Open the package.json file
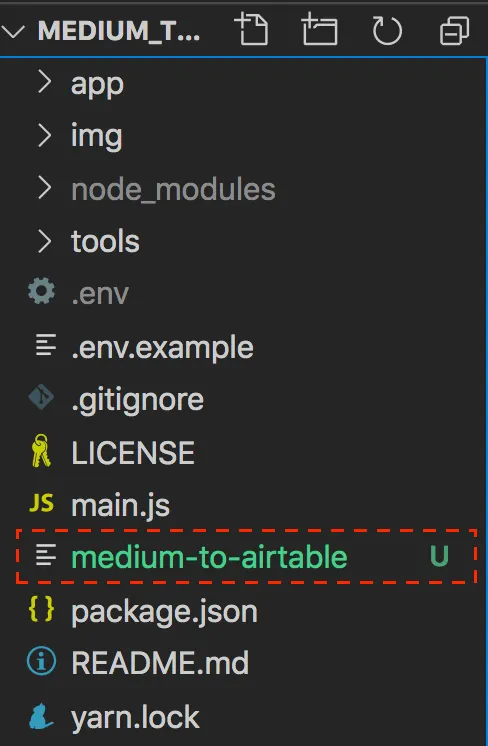The width and height of the screenshot is (488, 746). tap(164, 612)
